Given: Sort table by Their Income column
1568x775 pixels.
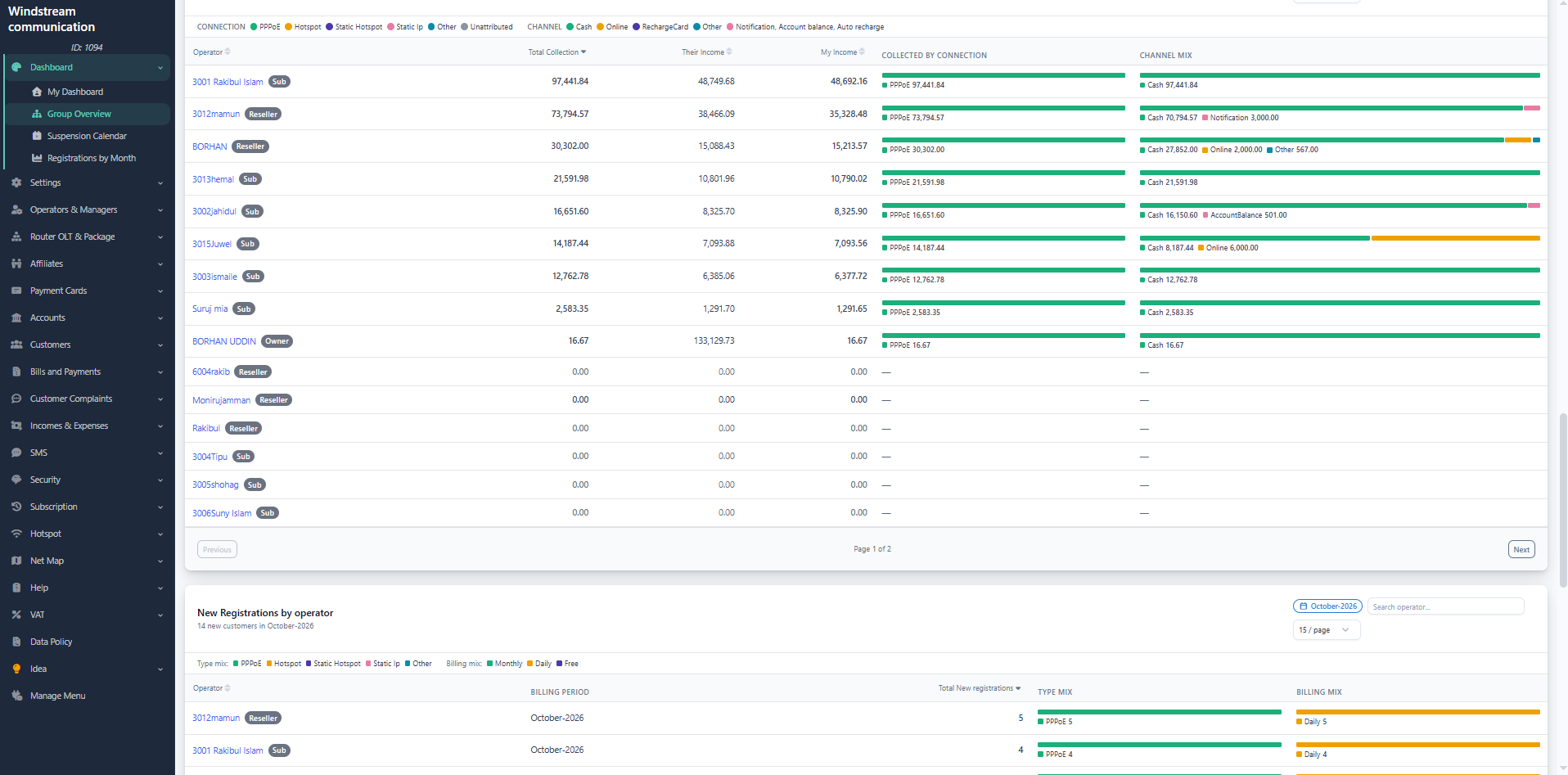Looking at the screenshot, I should click(707, 52).
